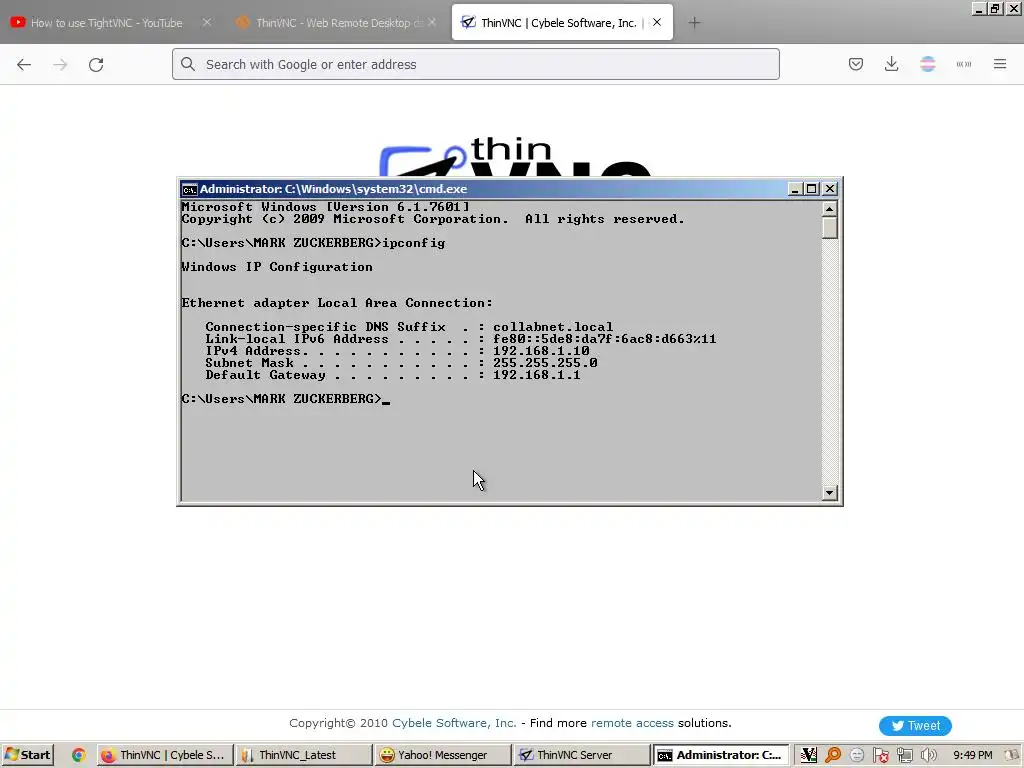
Task: Click the cmd scrollbar down arrow
Action: [x=829, y=493]
